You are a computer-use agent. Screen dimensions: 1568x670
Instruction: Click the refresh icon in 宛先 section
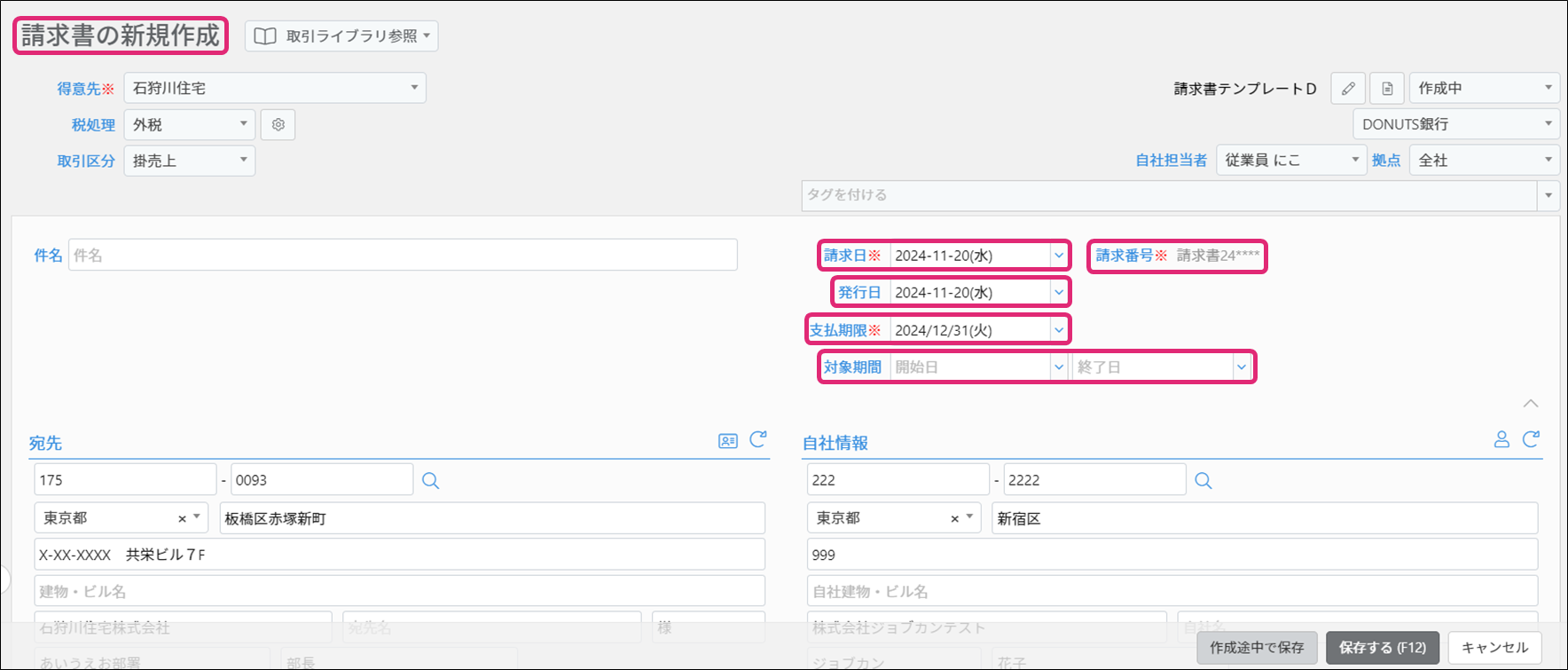pyautogui.click(x=758, y=440)
